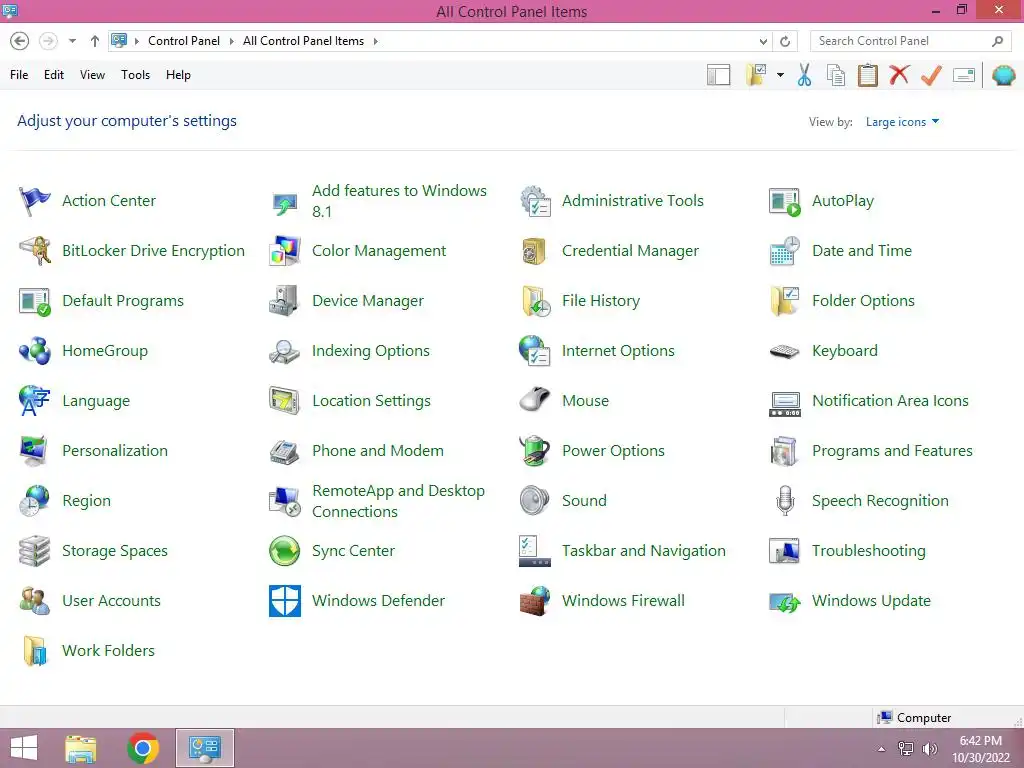Open the Folder Options link
The image size is (1024, 768).
863,300
